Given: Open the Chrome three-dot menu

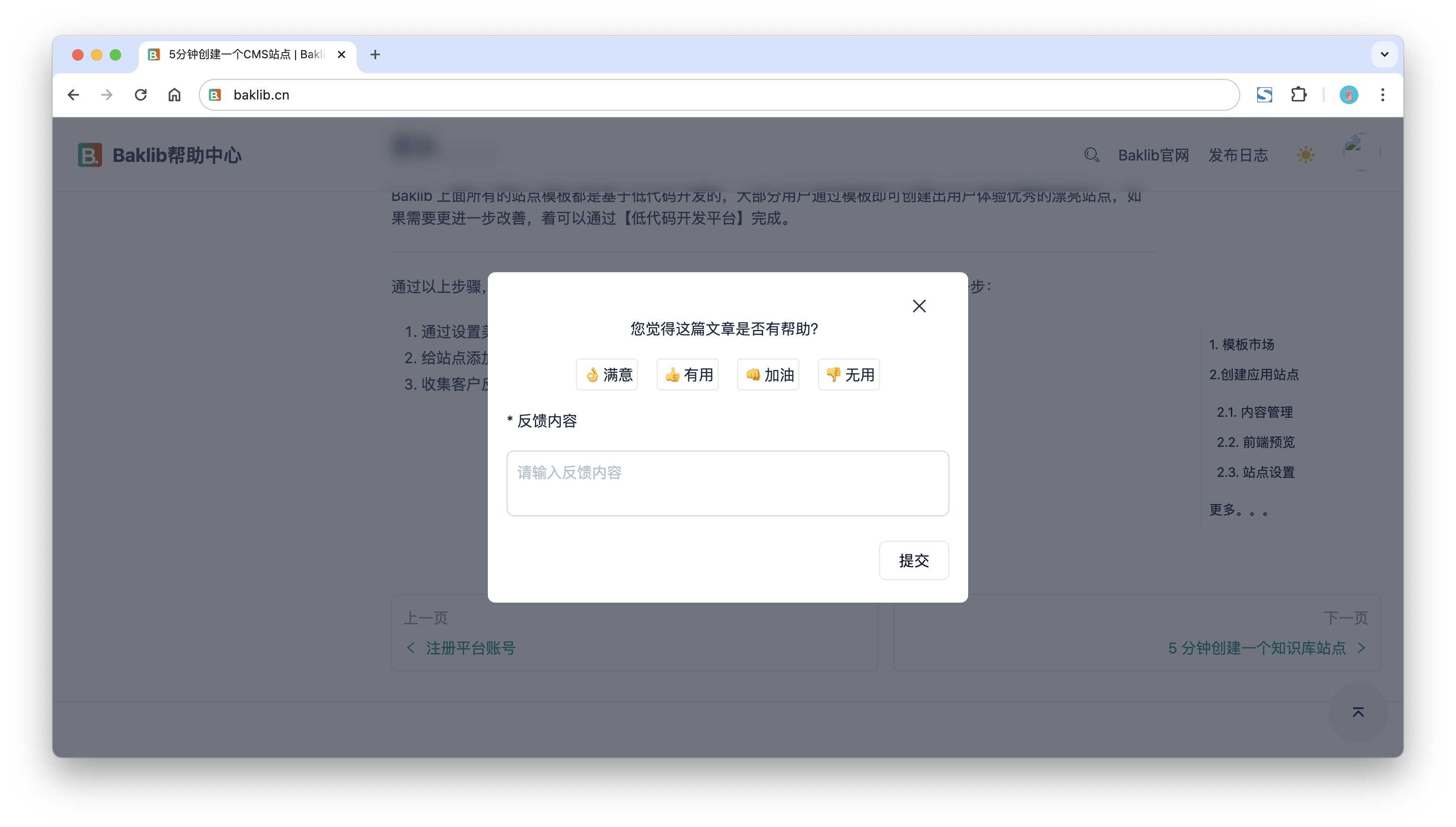Looking at the screenshot, I should (1383, 95).
